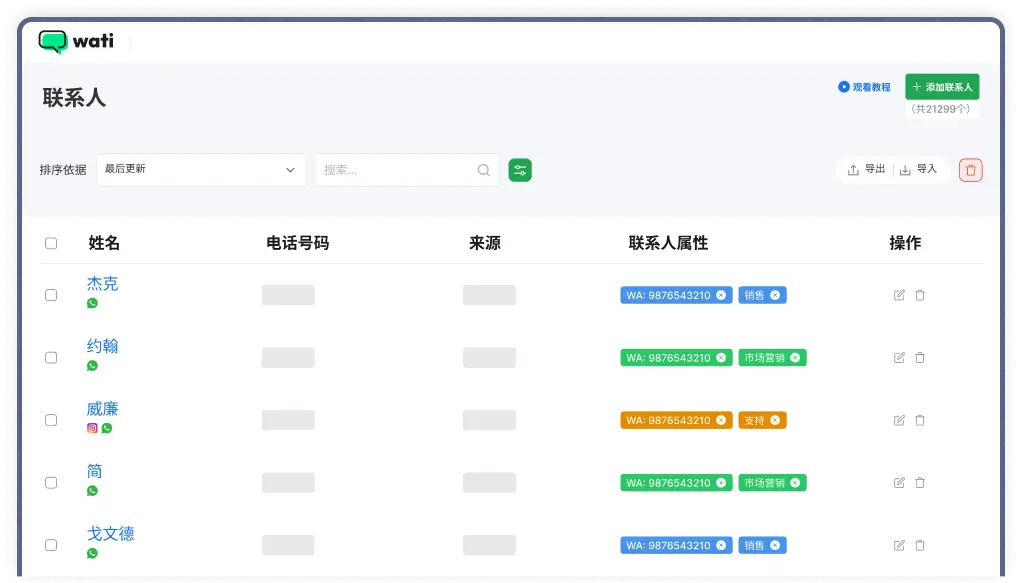
Task: Check the checkbox next to 简
Action: (51, 482)
